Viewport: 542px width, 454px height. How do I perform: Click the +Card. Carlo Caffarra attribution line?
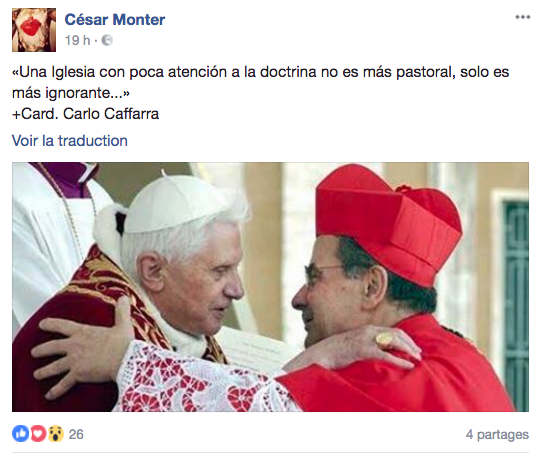point(85,114)
